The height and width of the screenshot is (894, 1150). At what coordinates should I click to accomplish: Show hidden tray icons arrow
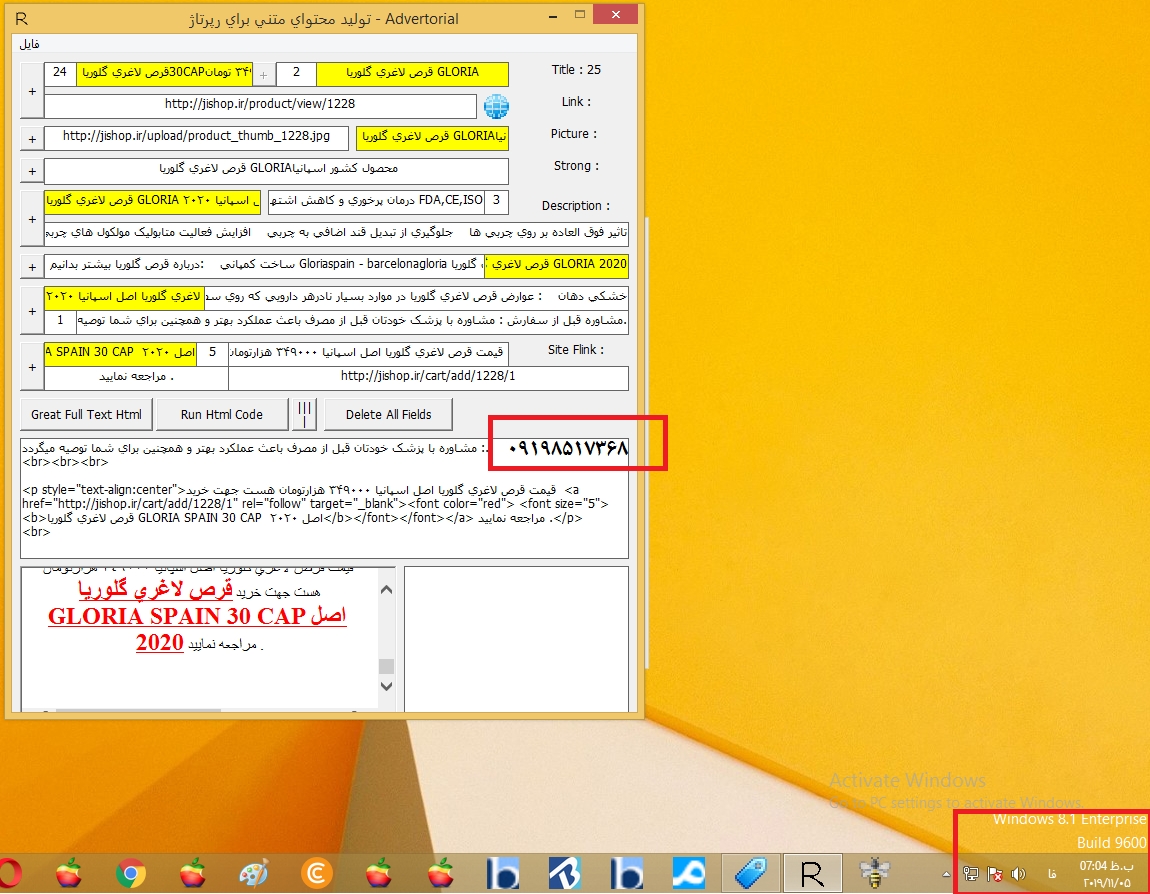[x=946, y=874]
